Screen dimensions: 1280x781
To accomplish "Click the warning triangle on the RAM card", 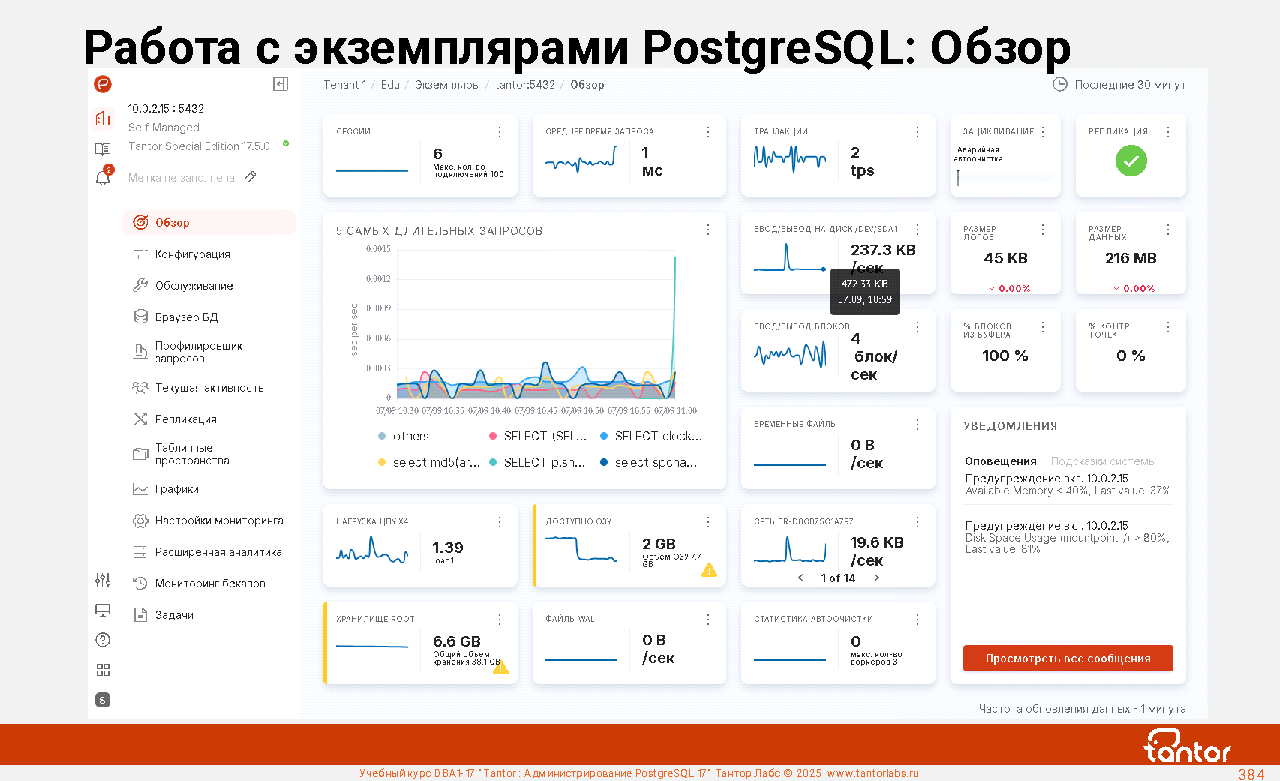I will pos(709,570).
